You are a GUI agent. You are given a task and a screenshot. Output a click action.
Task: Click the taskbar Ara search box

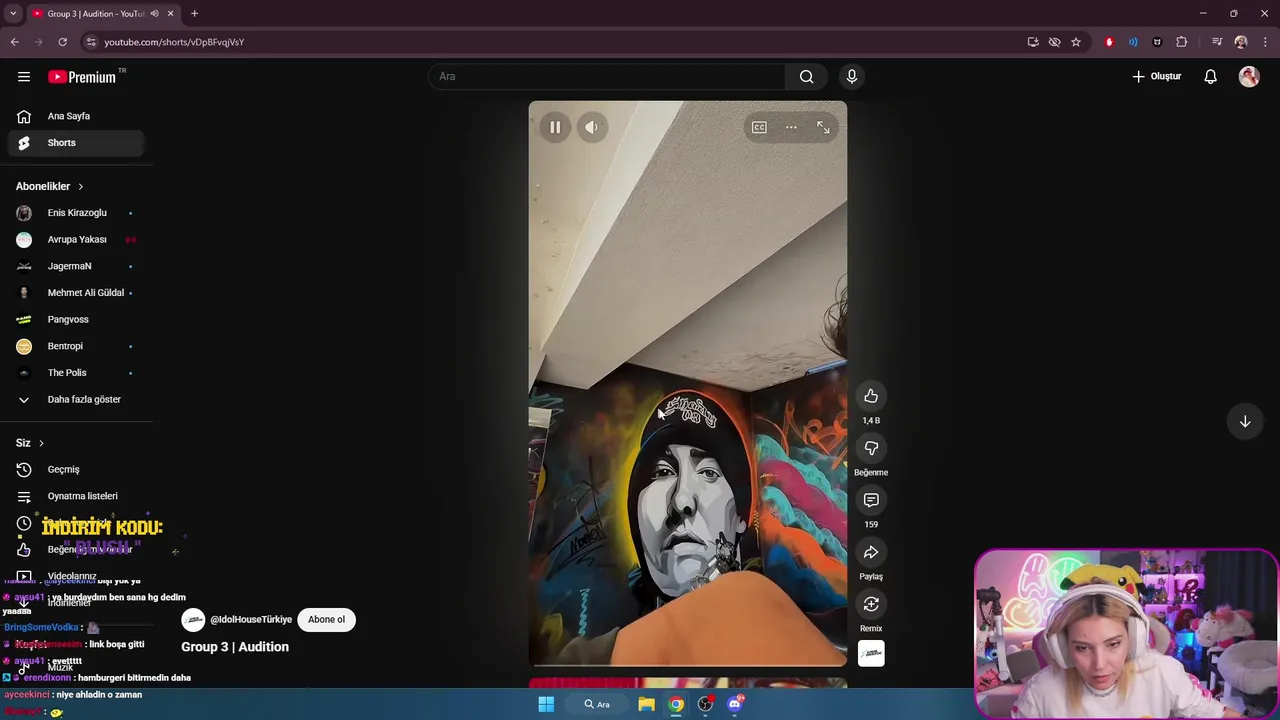tap(598, 704)
